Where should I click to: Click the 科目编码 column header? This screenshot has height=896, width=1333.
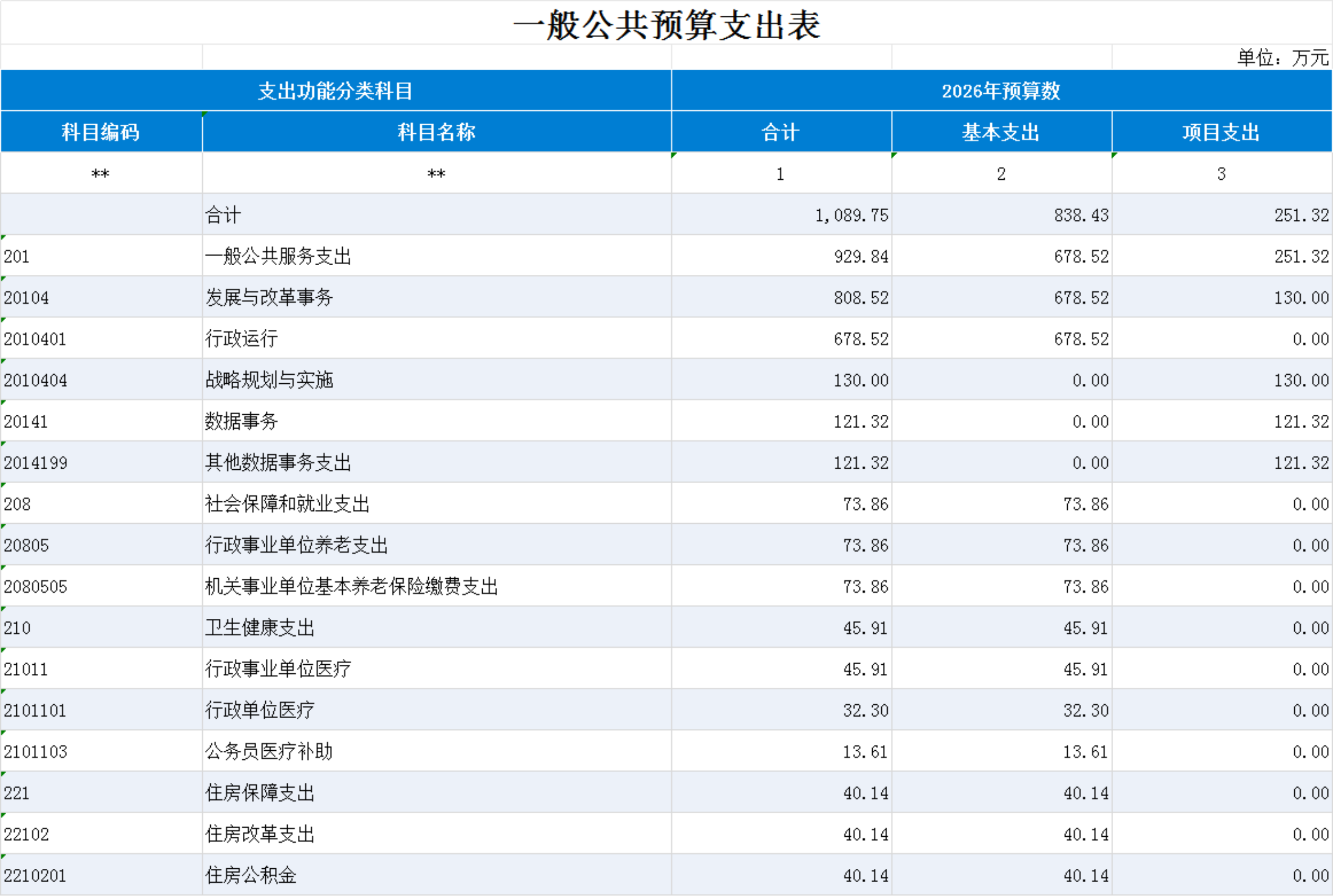[100, 132]
